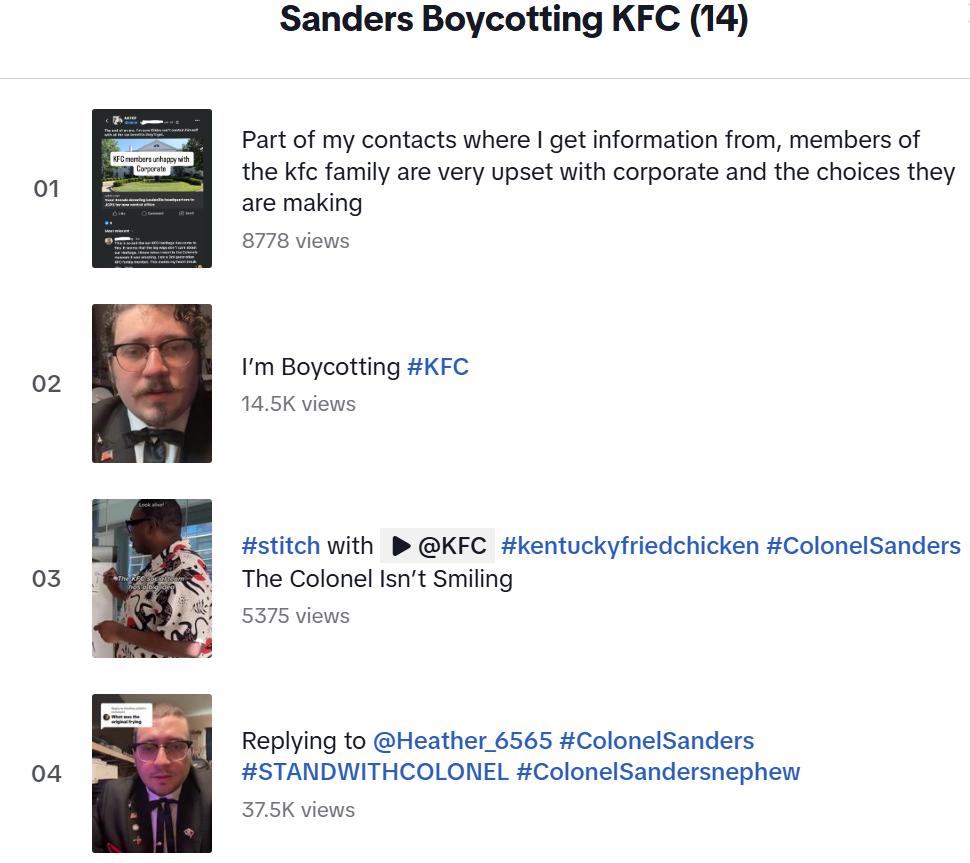
Task: Click the play icon beside @KFC
Action: [x=402, y=546]
